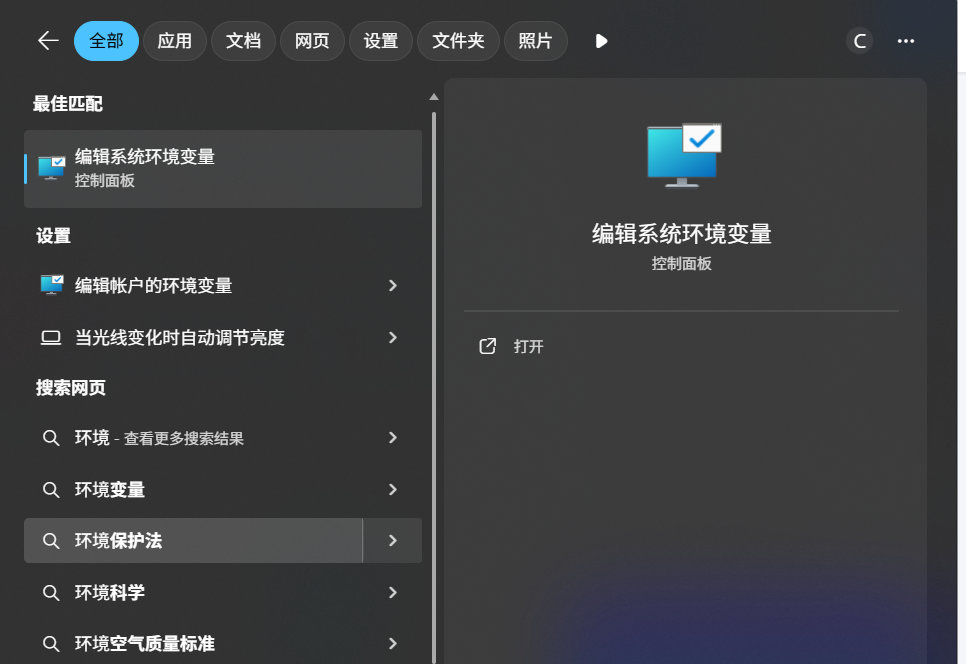Click the search icon beside 环境变量
The width and height of the screenshot is (966, 664).
52,489
